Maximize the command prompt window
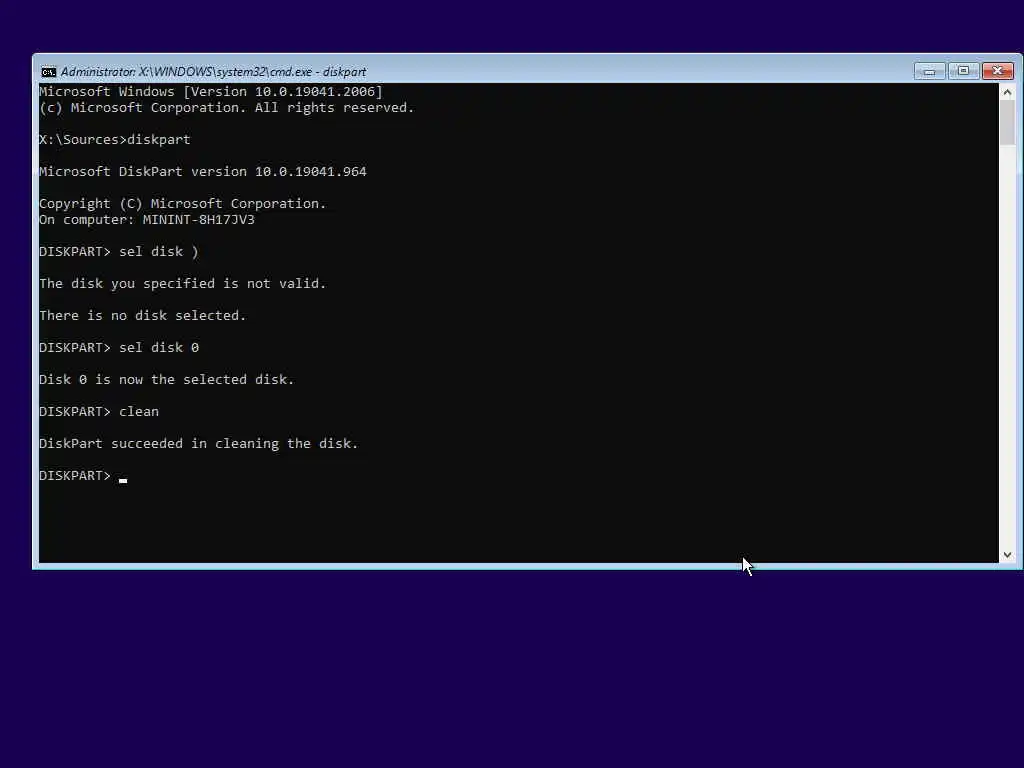 [x=963, y=71]
